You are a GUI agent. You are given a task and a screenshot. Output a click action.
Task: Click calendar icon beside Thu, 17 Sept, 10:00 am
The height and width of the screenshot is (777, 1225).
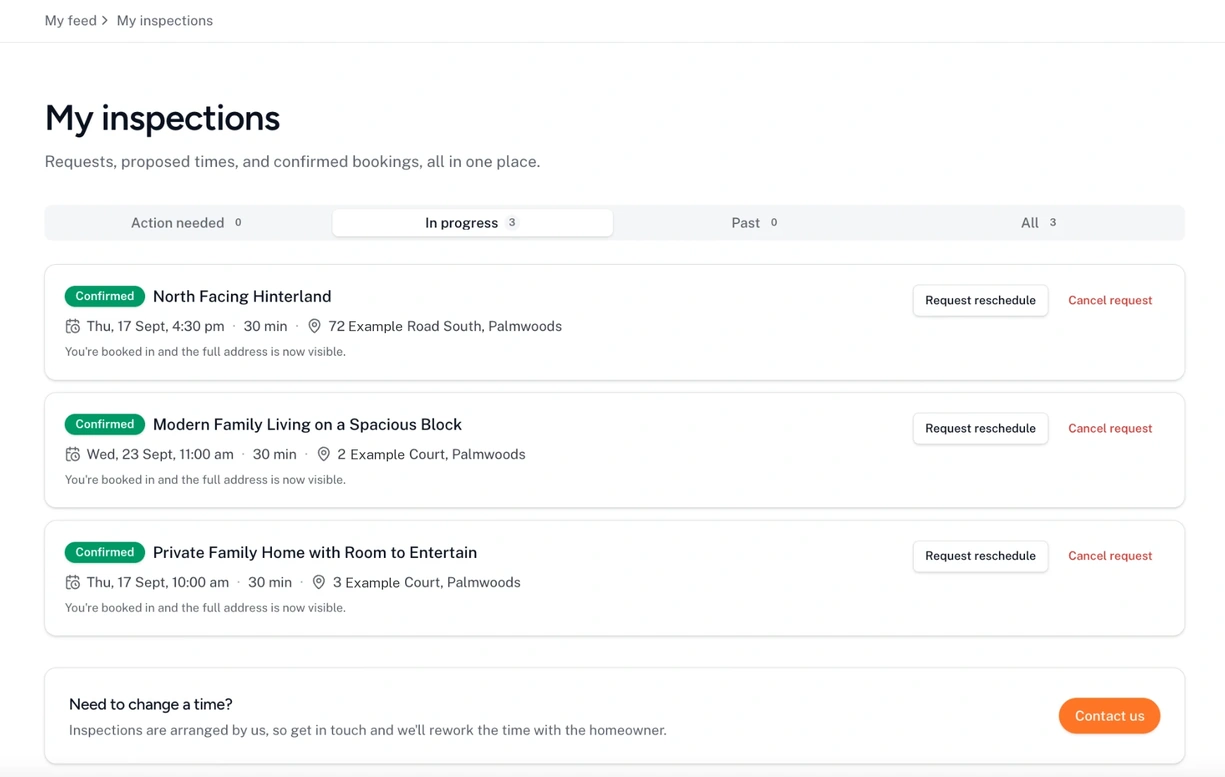pos(72,582)
